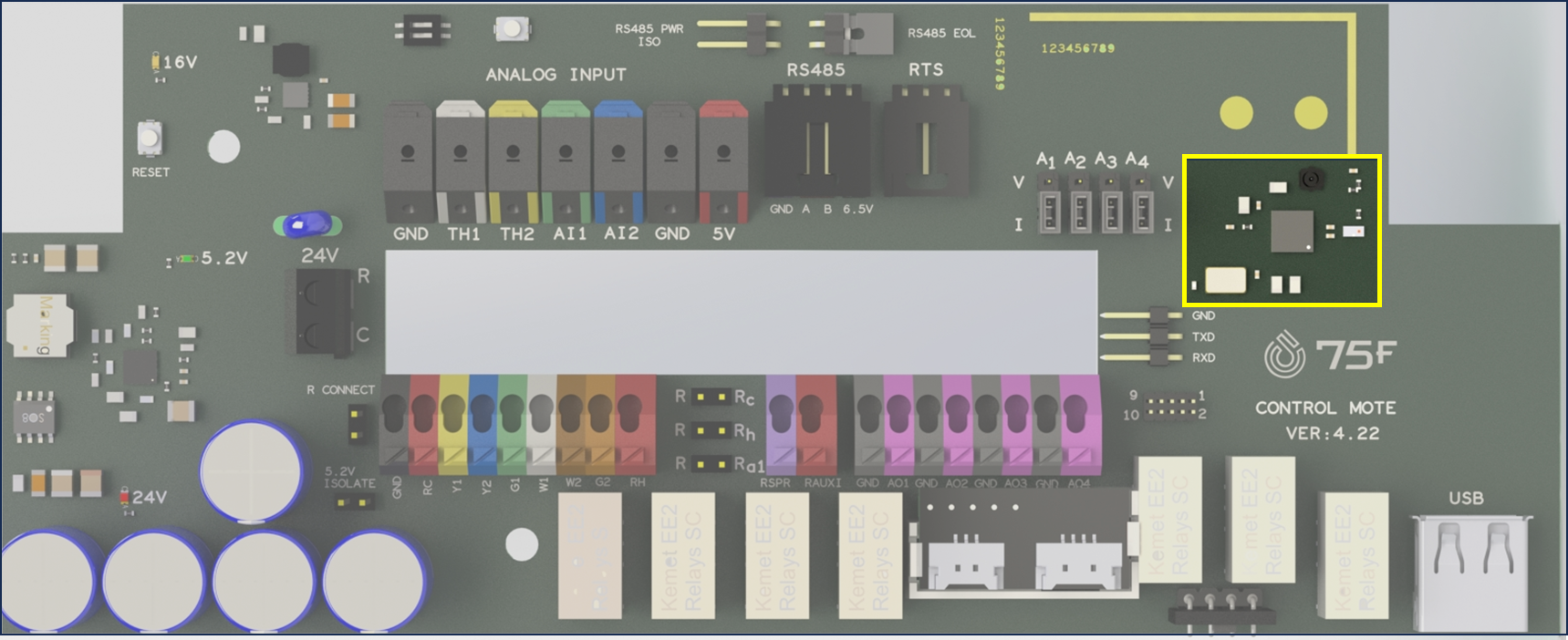The height and width of the screenshot is (640, 1568).
Task: Click the blank white display panel
Action: [741, 312]
